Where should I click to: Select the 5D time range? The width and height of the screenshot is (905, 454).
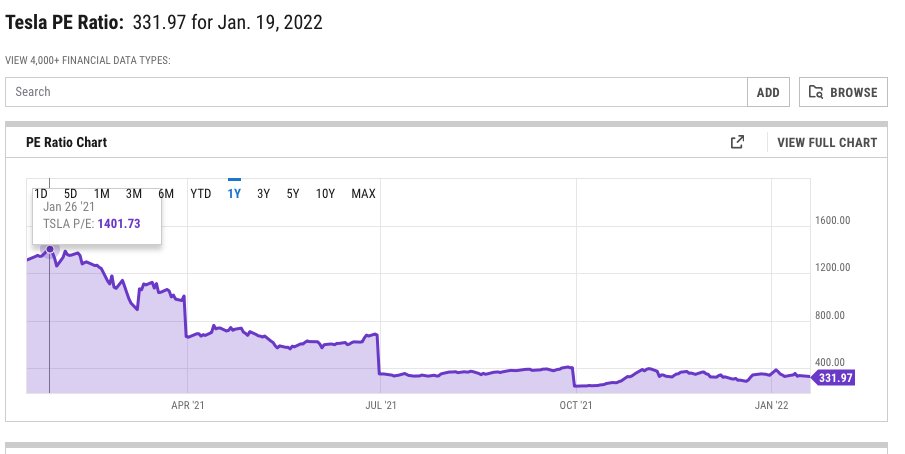(x=71, y=193)
